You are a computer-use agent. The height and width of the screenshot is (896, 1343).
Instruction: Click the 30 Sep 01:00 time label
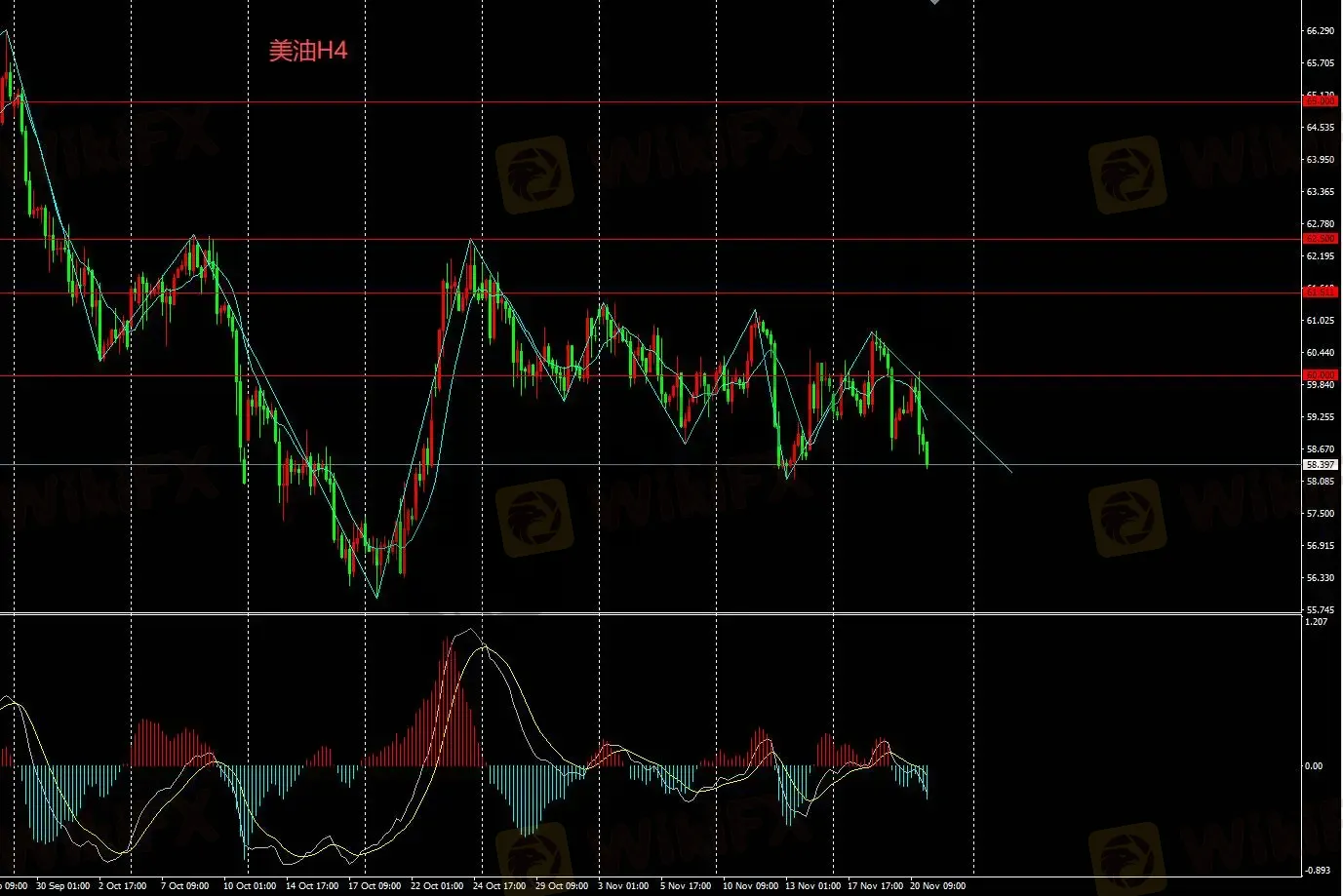point(62,886)
